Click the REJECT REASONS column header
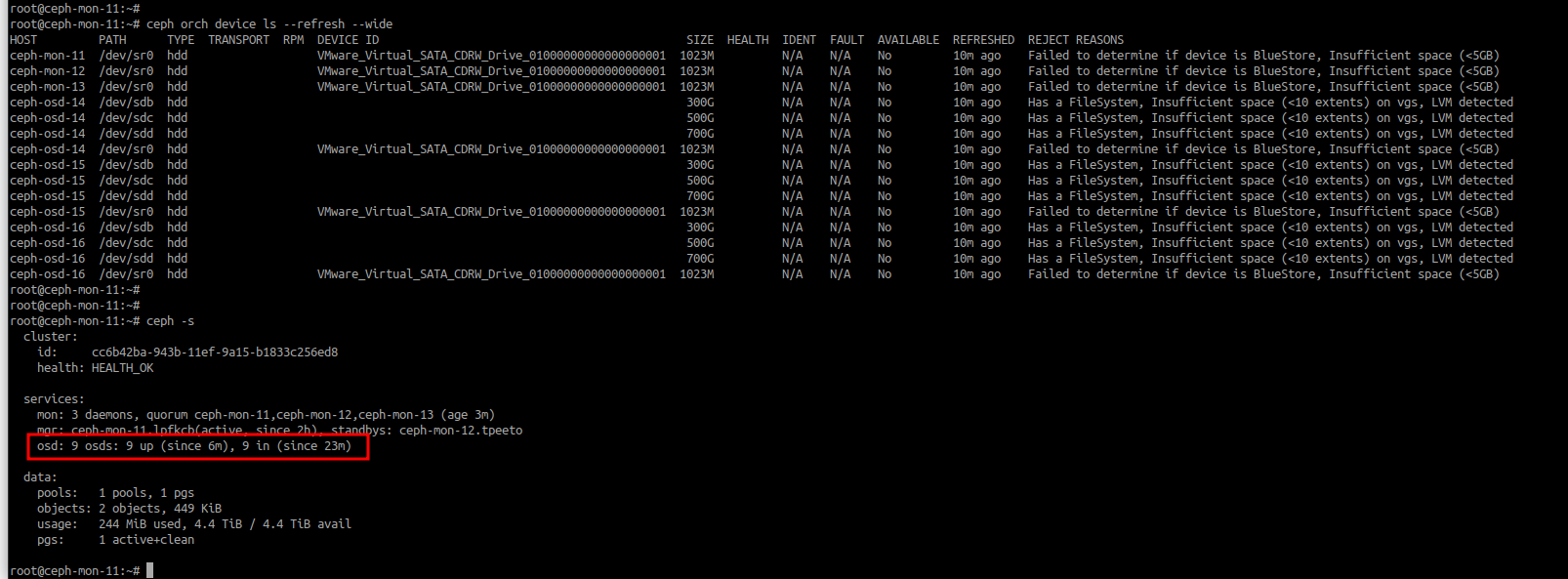 1075,40
